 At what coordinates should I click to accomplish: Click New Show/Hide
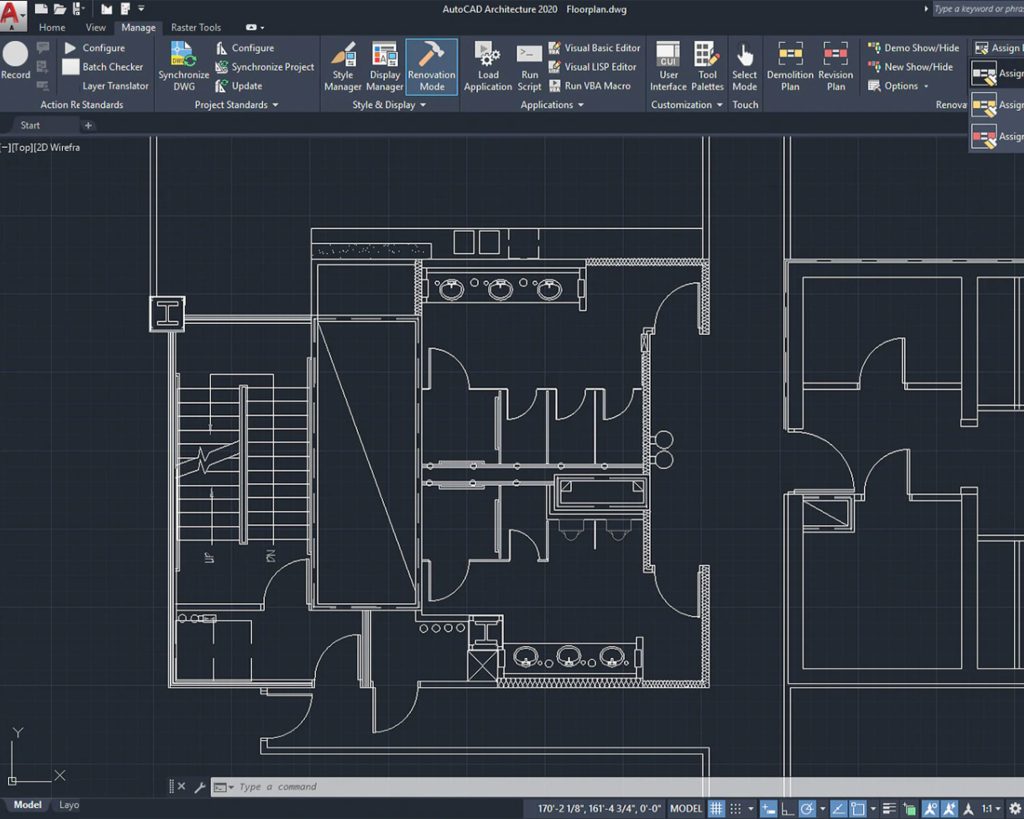coord(910,67)
